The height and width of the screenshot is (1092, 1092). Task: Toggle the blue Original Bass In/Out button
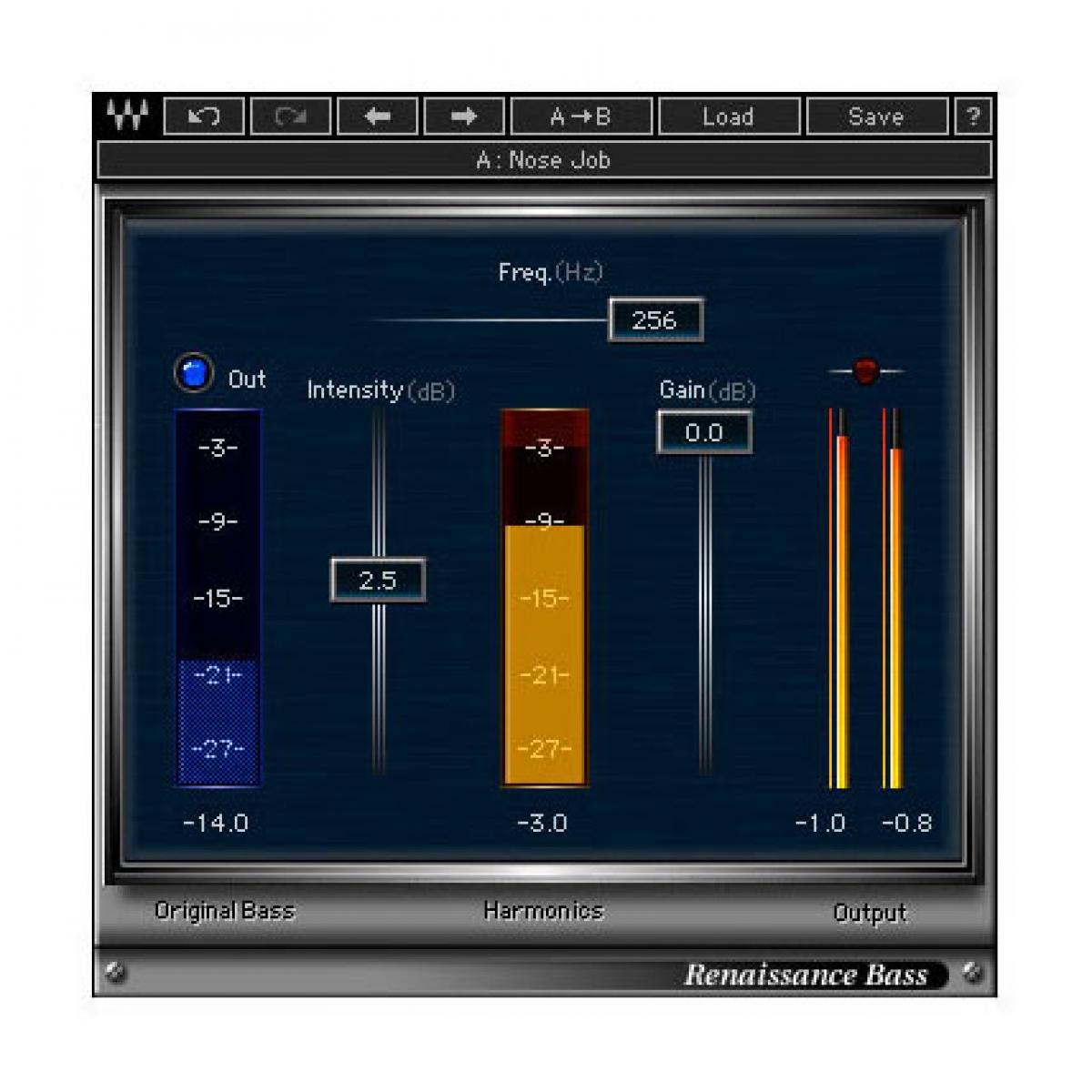click(193, 373)
